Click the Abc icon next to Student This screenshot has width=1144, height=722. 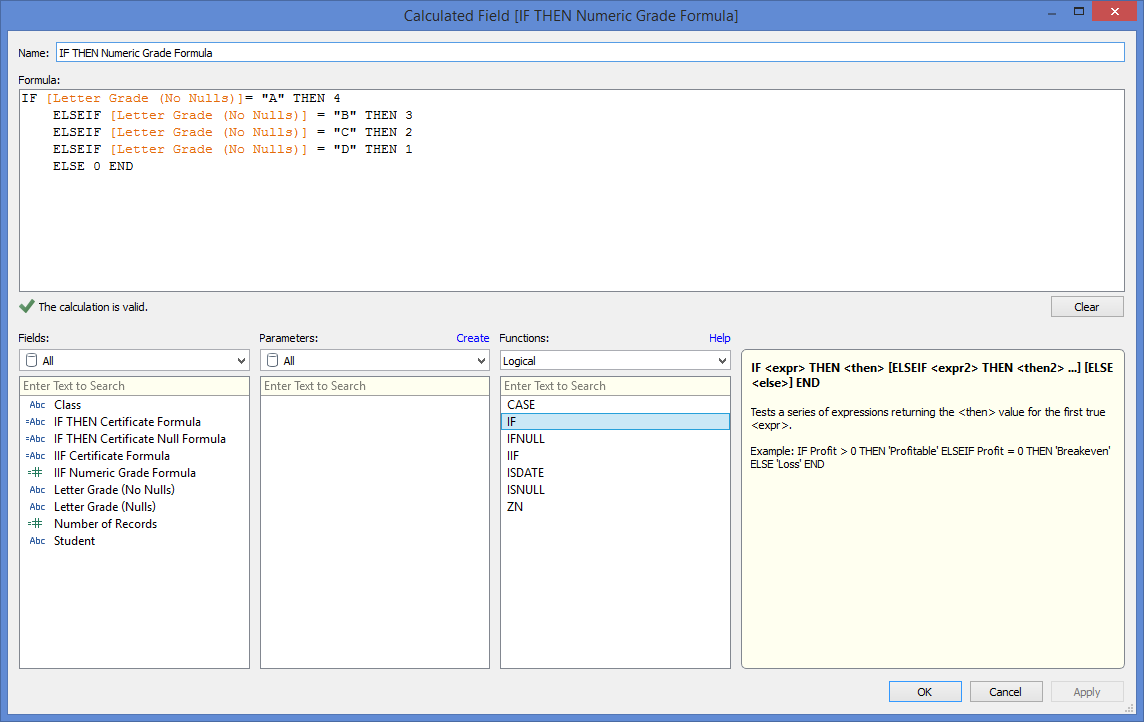37,541
